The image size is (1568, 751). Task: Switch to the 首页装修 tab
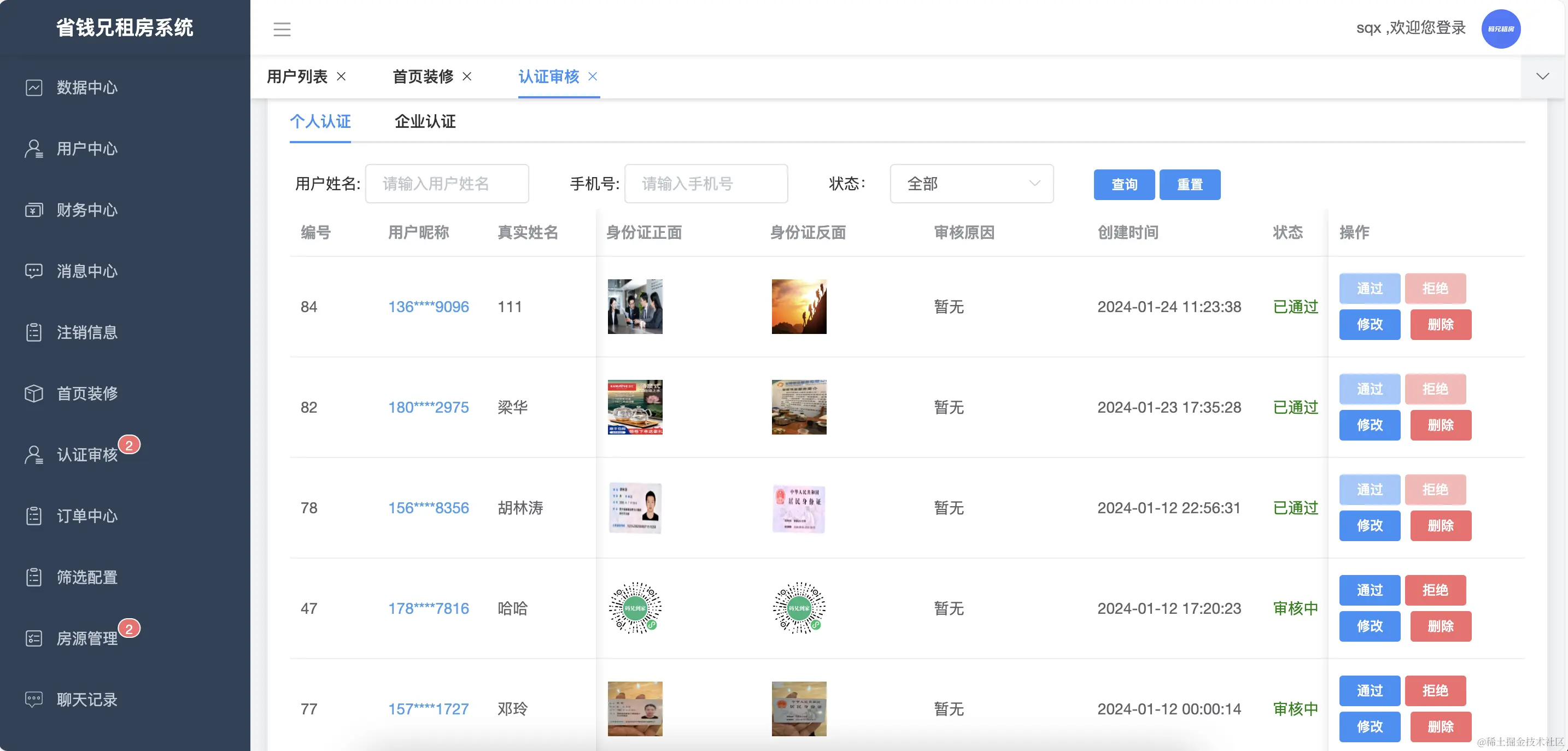tap(424, 77)
